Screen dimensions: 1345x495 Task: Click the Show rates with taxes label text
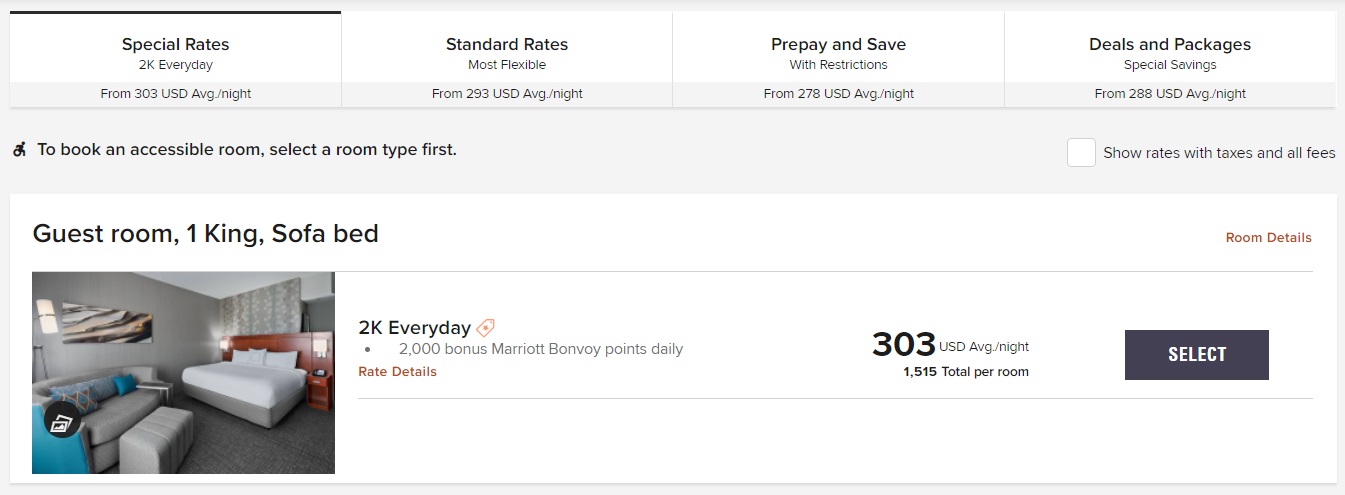click(x=1219, y=153)
